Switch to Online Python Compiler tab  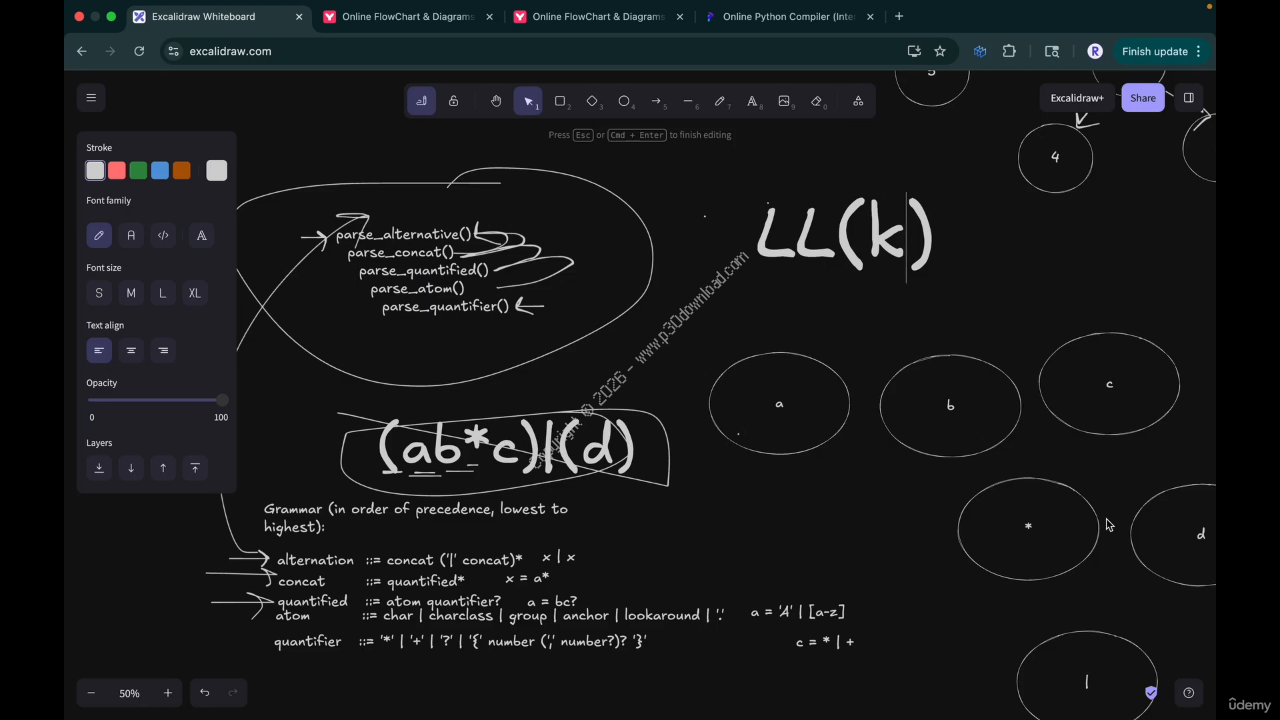790,17
